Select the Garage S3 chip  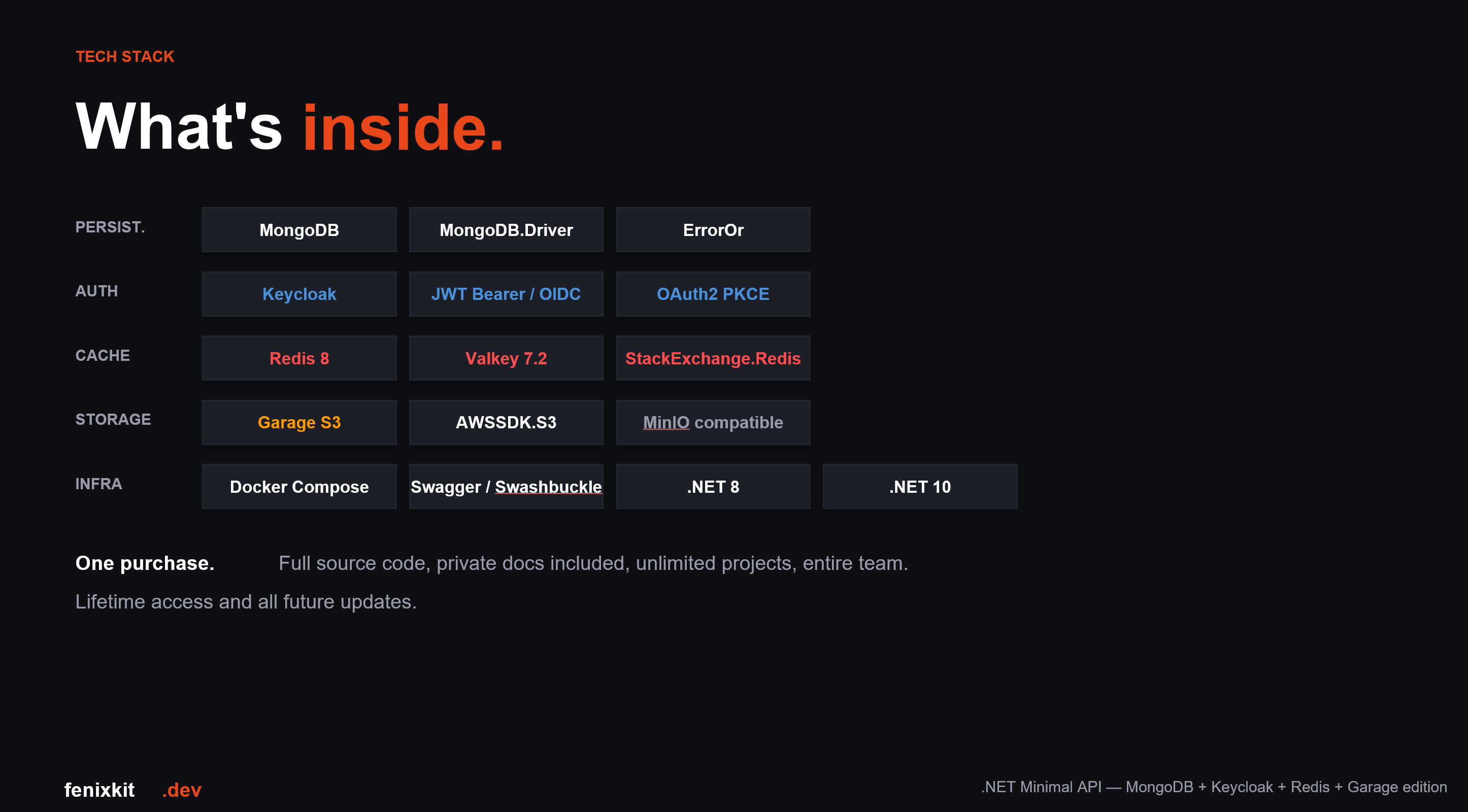(x=299, y=422)
